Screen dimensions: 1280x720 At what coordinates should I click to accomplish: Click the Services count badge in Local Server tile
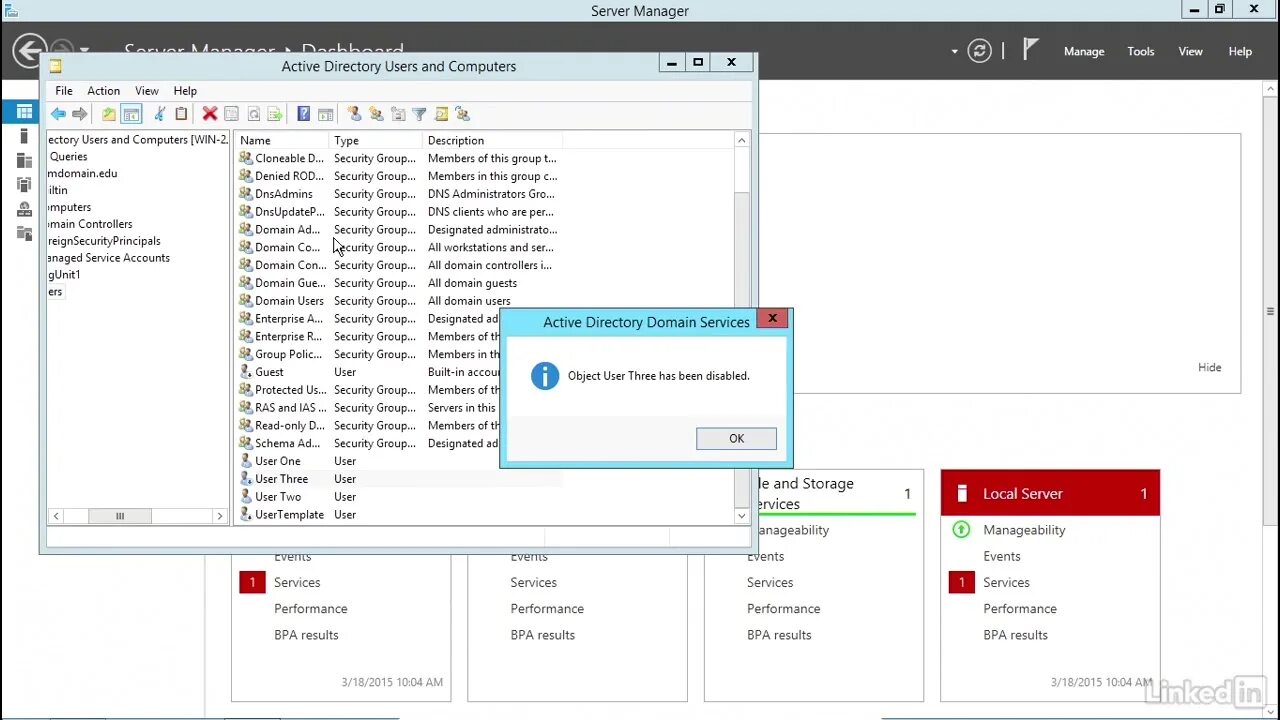coord(962,582)
